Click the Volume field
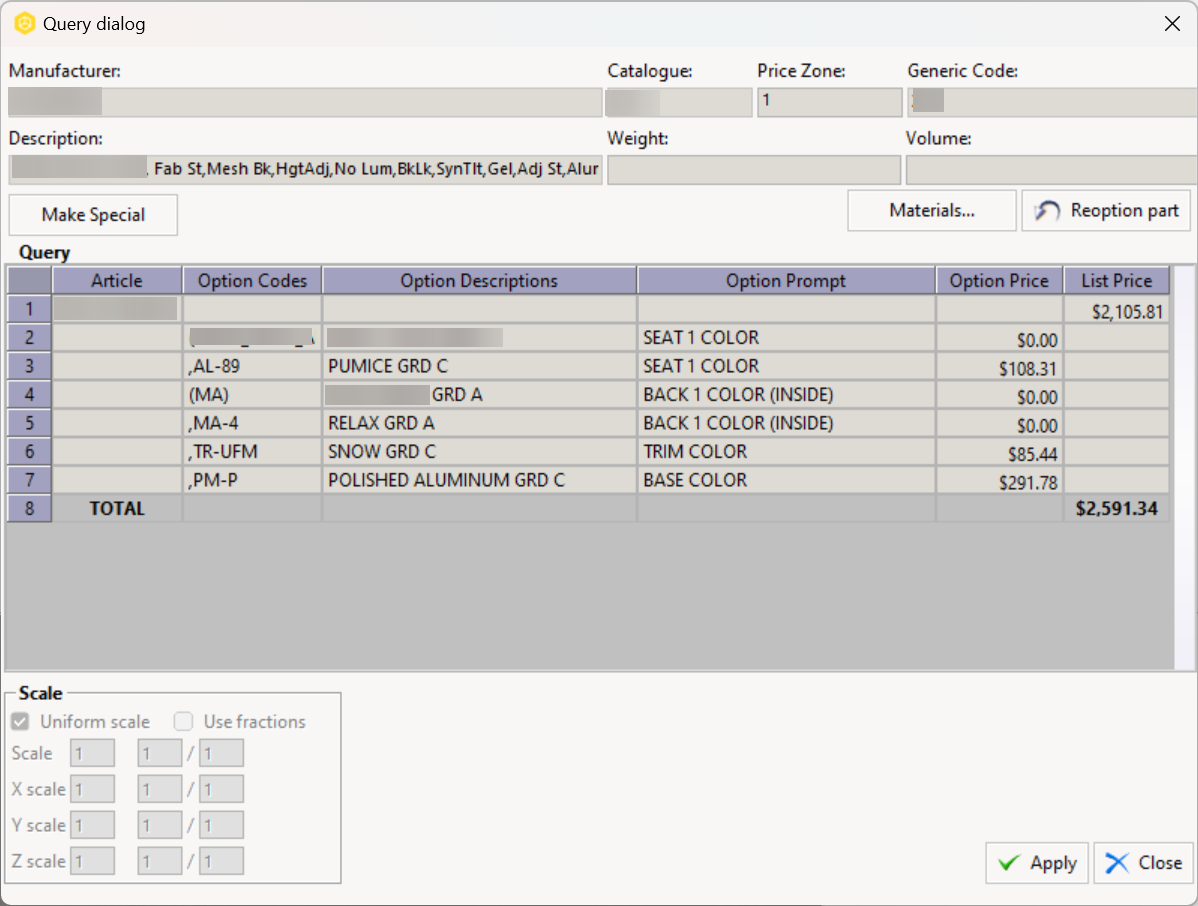1198x906 pixels. [1051, 170]
